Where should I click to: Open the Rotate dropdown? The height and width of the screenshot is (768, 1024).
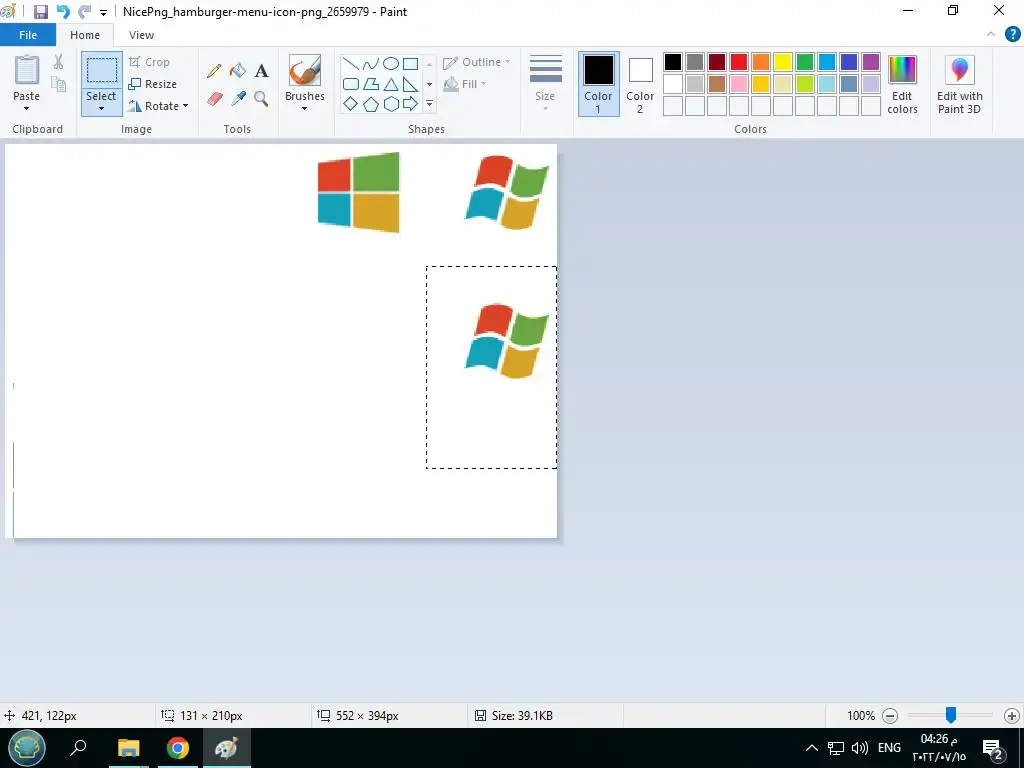tap(159, 106)
